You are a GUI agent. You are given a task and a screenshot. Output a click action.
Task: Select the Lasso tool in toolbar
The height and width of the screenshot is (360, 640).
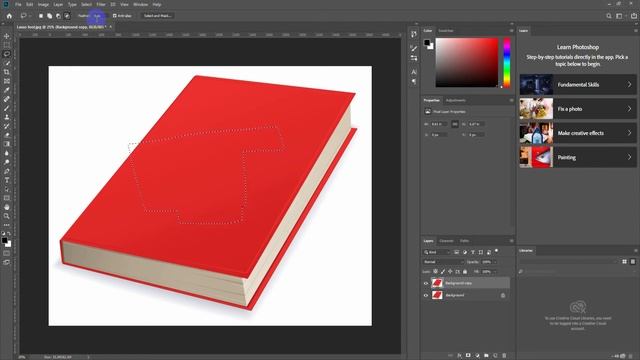[x=7, y=54]
